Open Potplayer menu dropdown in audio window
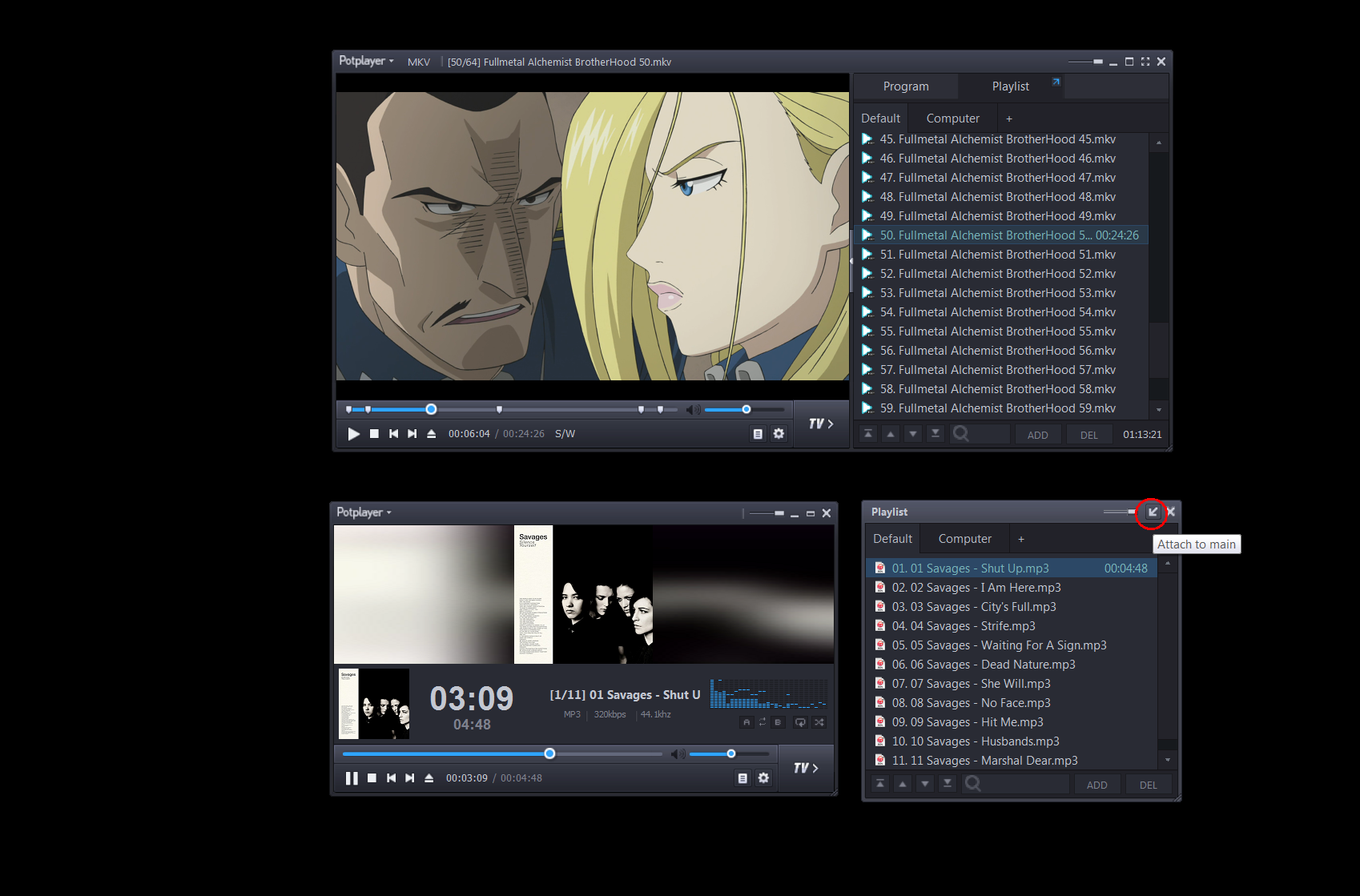The height and width of the screenshot is (896, 1360). pos(364,512)
